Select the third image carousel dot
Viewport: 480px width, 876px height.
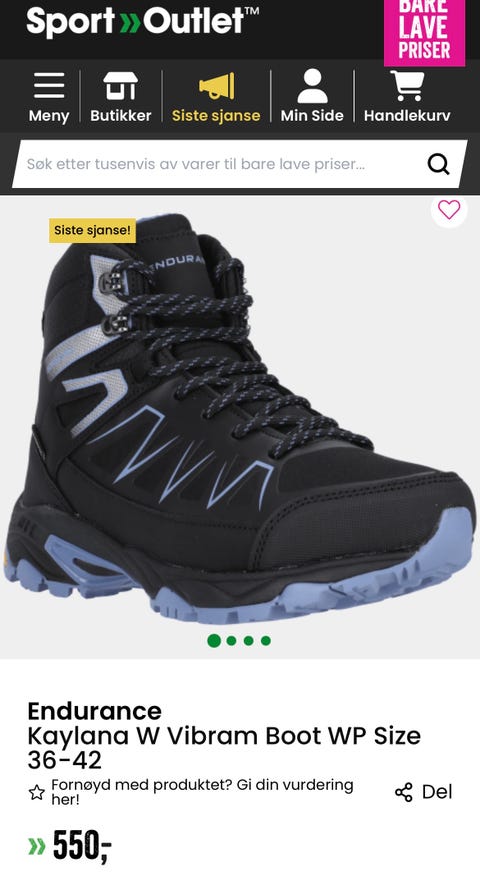249,641
